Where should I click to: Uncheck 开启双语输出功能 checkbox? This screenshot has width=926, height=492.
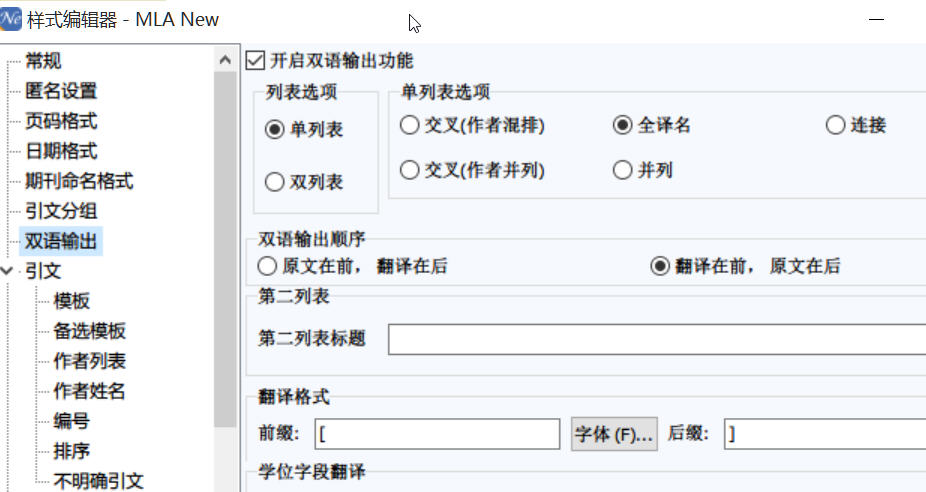coord(255,60)
